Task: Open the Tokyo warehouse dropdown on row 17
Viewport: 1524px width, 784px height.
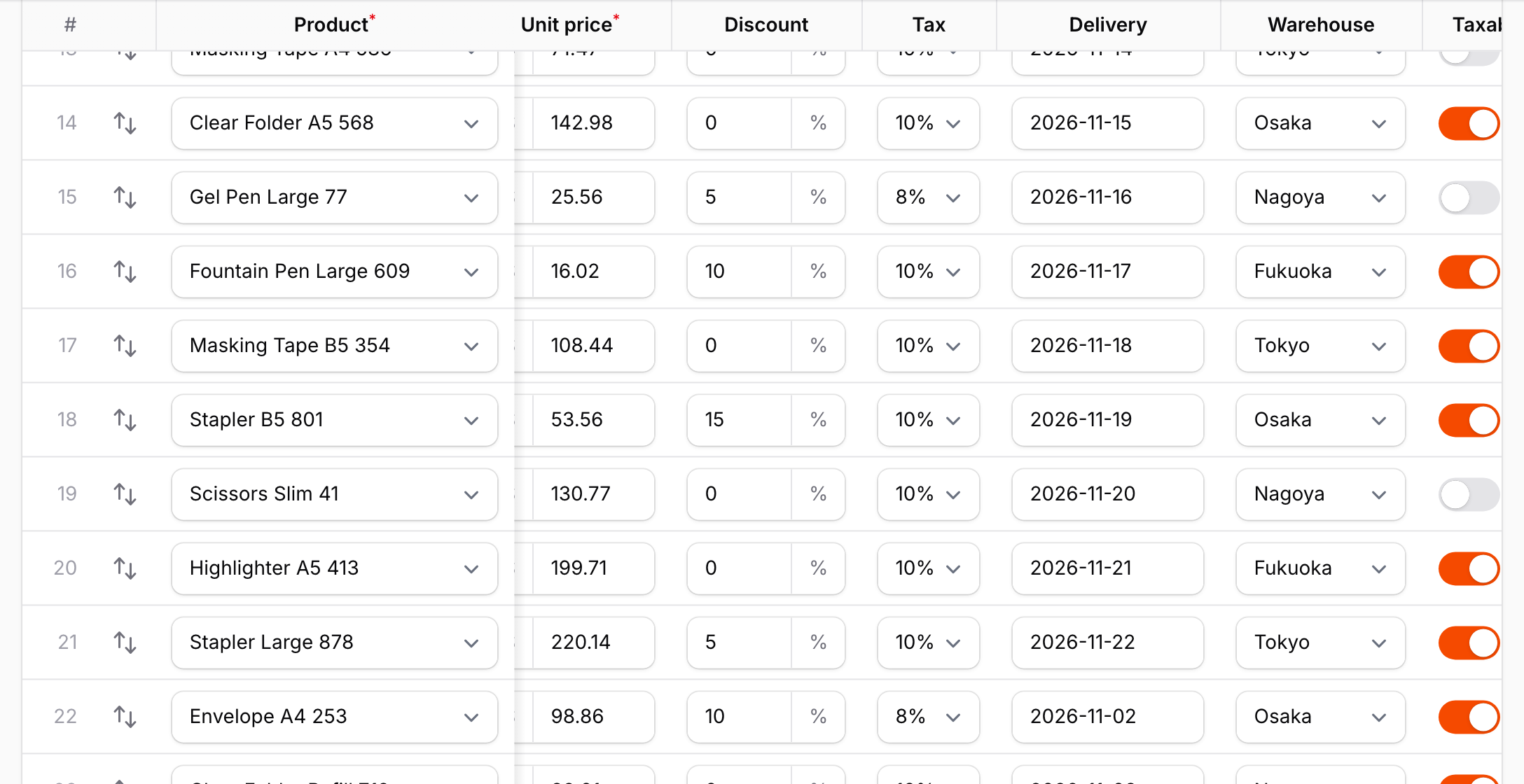Action: tap(1320, 346)
